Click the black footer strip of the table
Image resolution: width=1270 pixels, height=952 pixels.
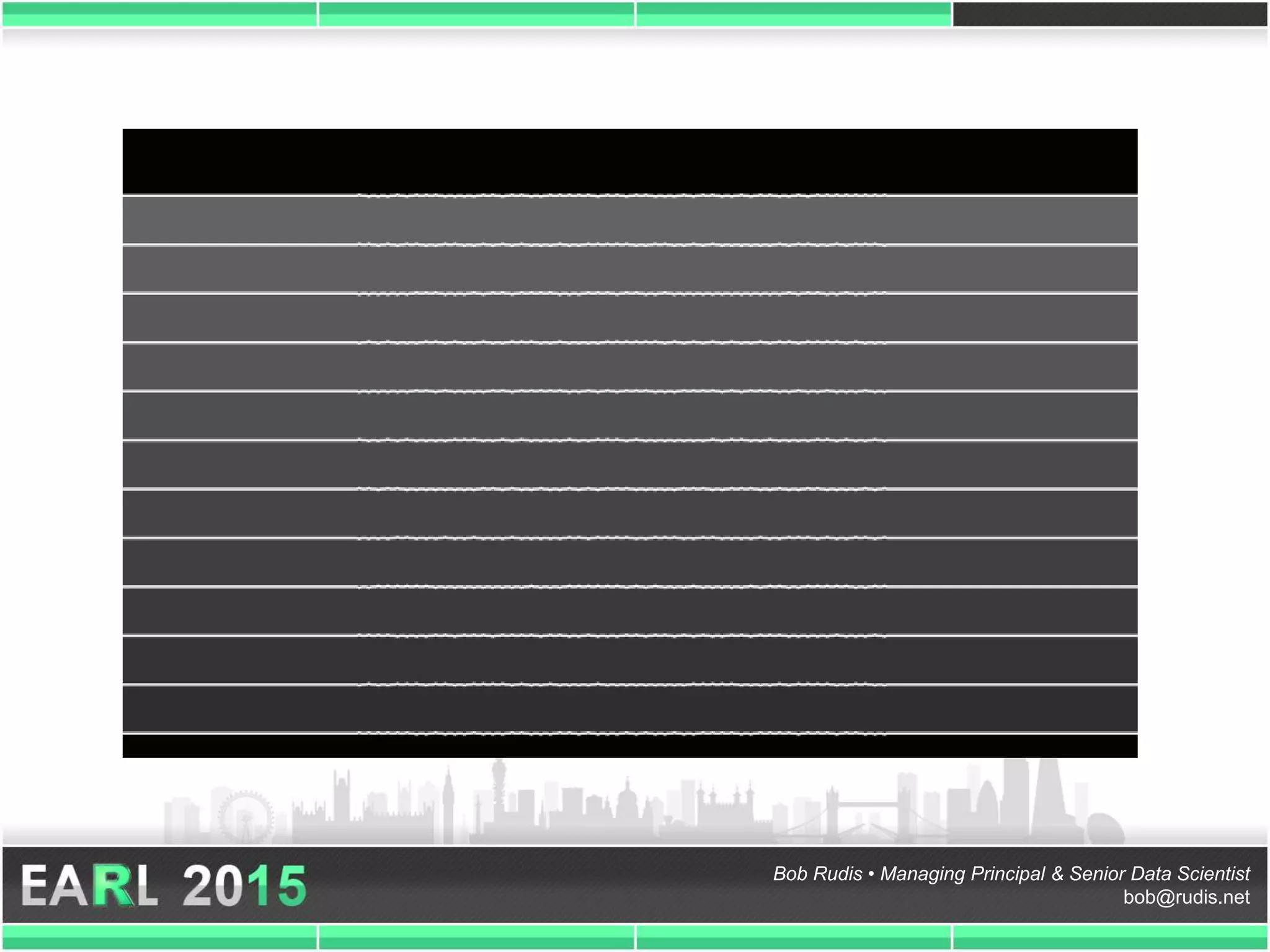(630, 747)
